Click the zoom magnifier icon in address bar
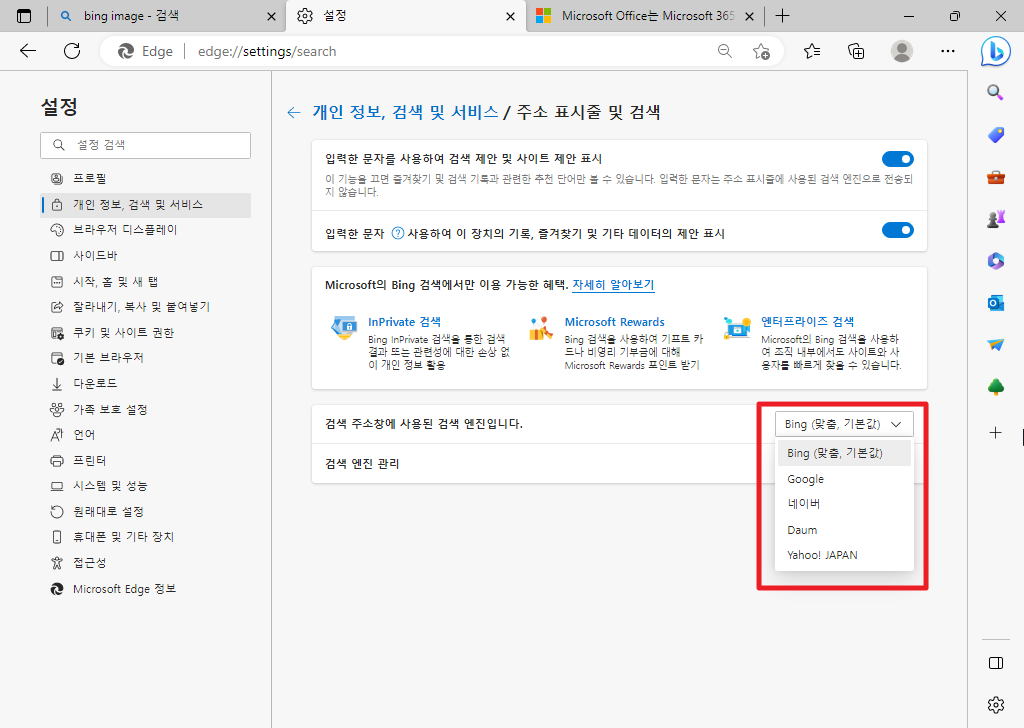 click(724, 51)
